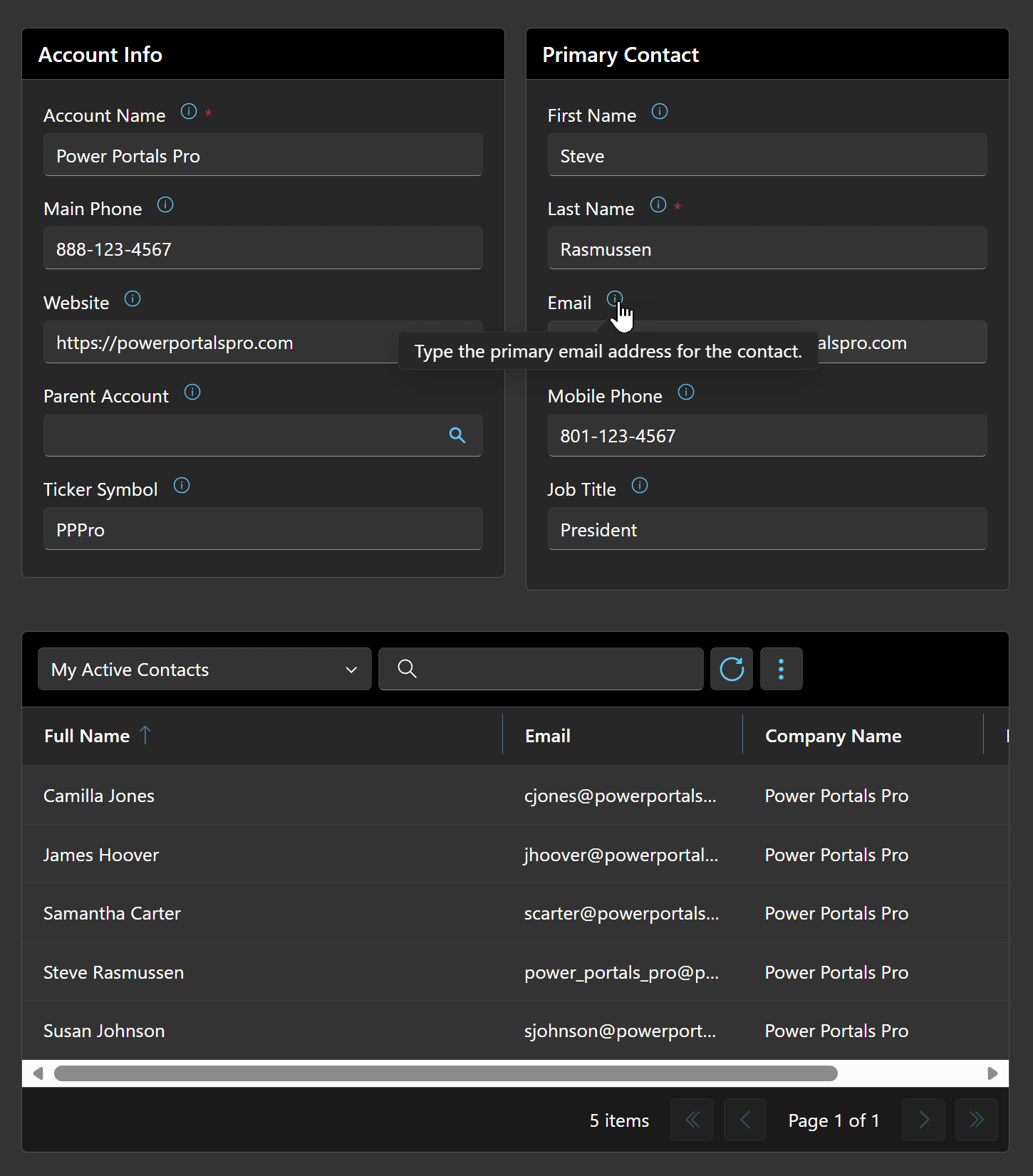Viewport: 1033px width, 1176px height.
Task: Click the Account Info panel header
Action: coord(263,54)
